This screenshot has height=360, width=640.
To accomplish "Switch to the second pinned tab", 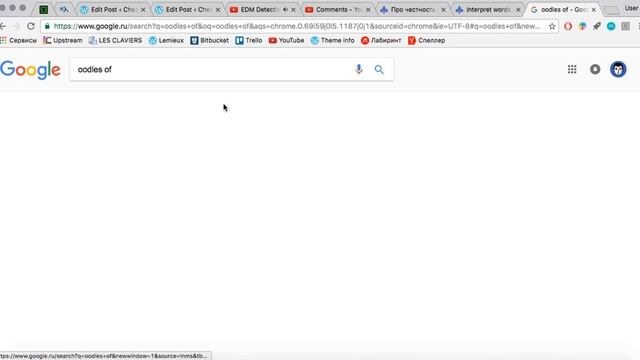I will tap(64, 9).
